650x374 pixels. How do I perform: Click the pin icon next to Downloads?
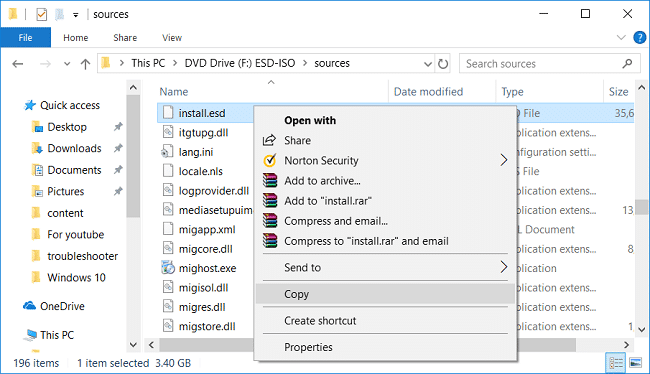pos(118,148)
